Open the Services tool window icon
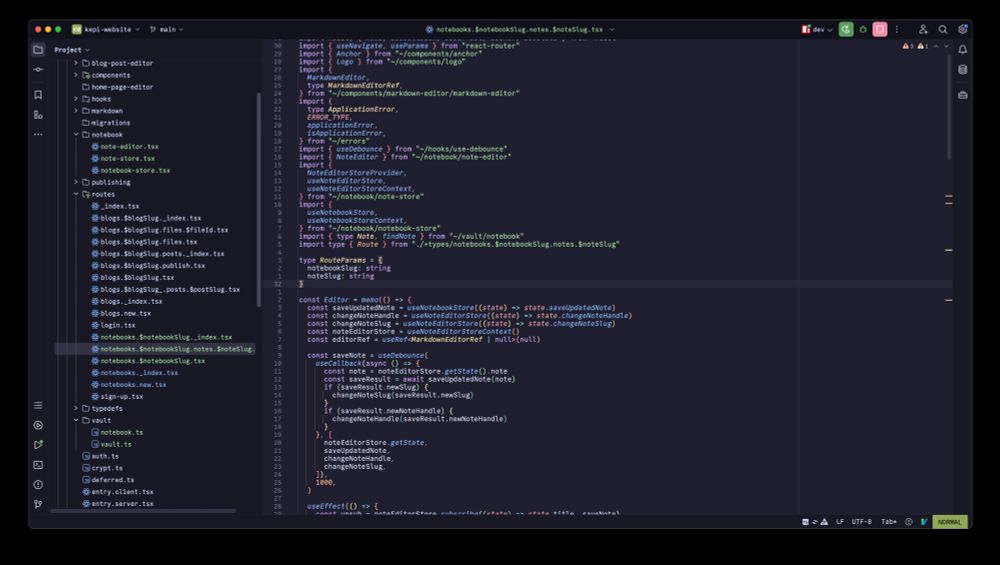 [38, 425]
